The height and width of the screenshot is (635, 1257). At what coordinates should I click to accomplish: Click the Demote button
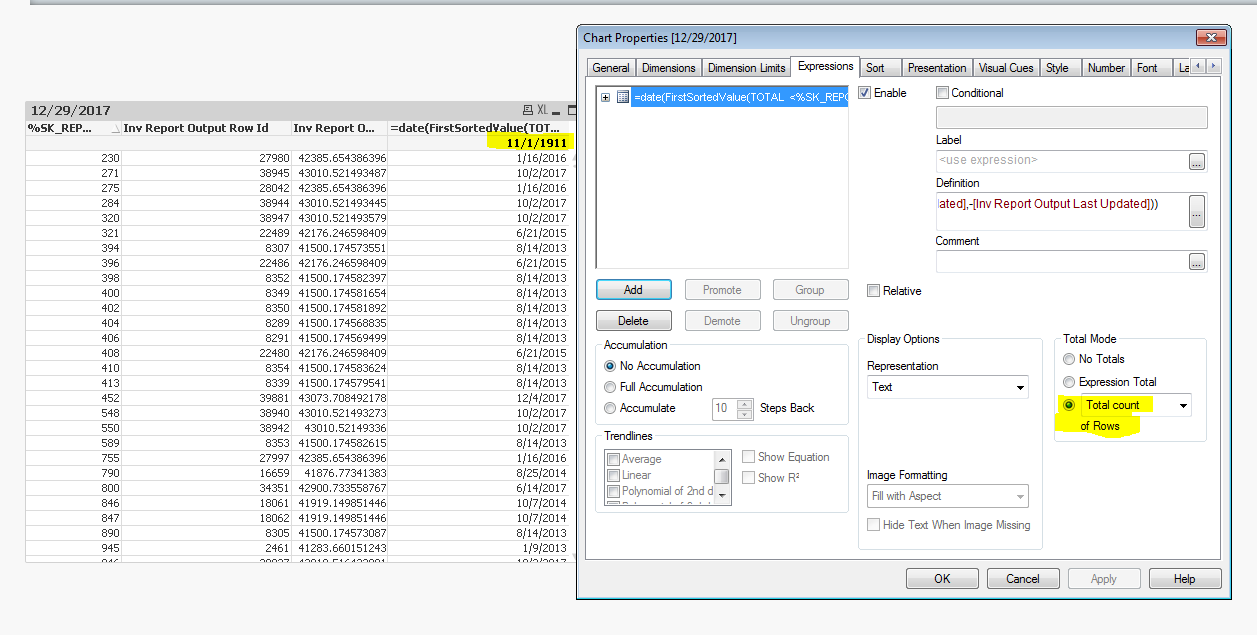[x=722, y=321]
